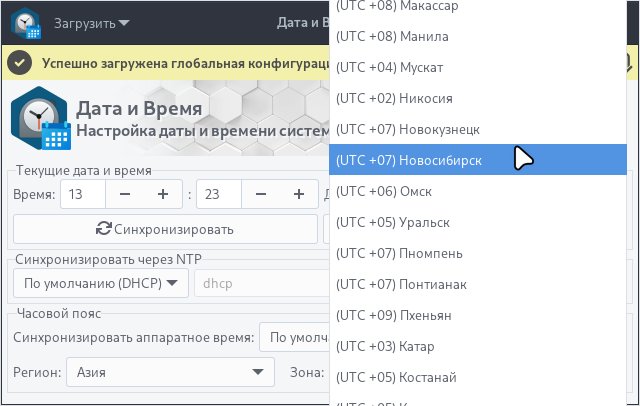Select (UTC +02) Никосия time zone
The height and width of the screenshot is (406, 640).
pos(478,98)
